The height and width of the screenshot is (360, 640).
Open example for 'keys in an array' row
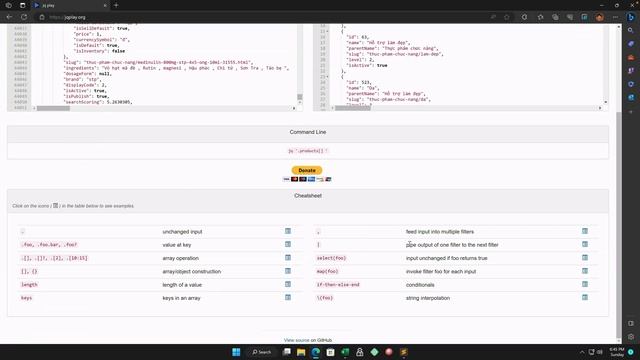click(288, 298)
